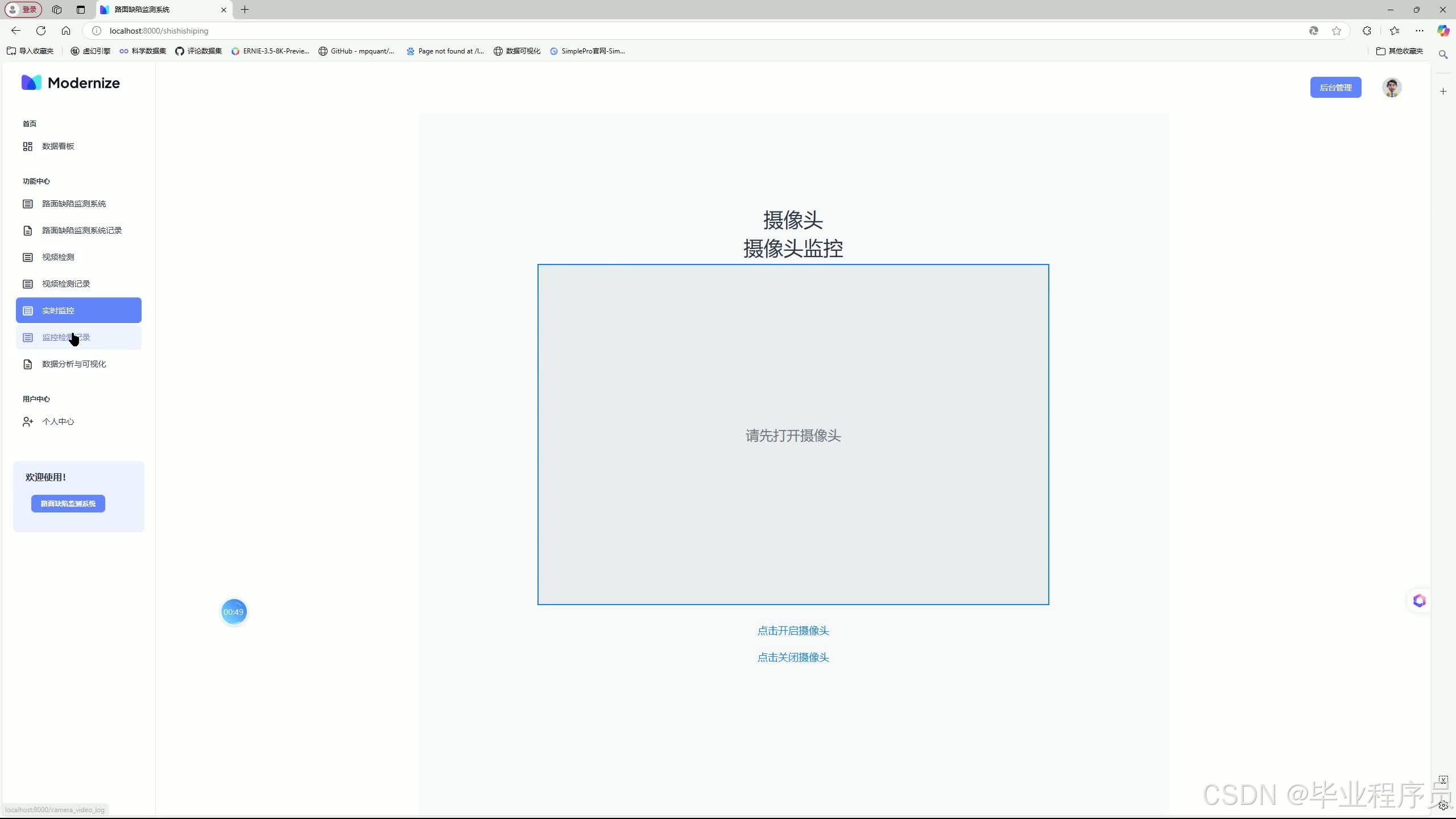The height and width of the screenshot is (819, 1456).
Task: Click the browser refresh icon
Action: [40, 31]
